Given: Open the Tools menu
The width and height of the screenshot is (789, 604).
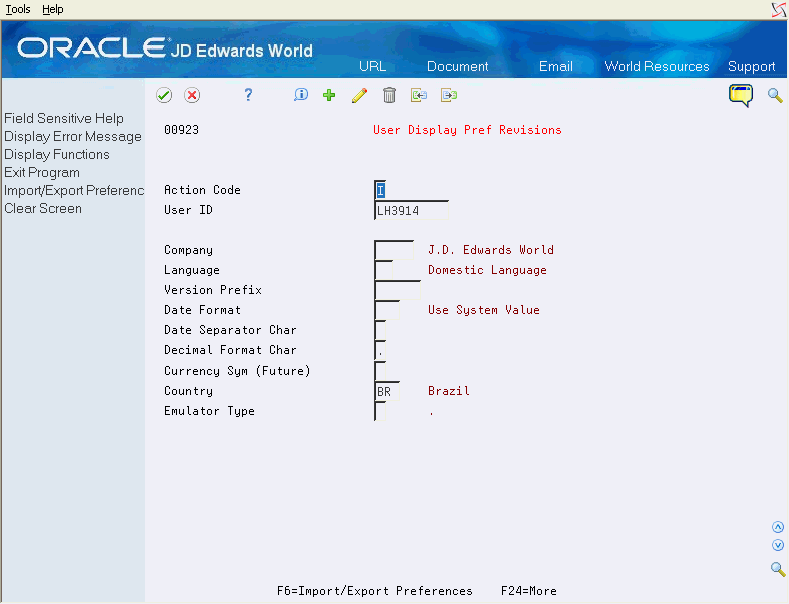Looking at the screenshot, I should click(18, 9).
